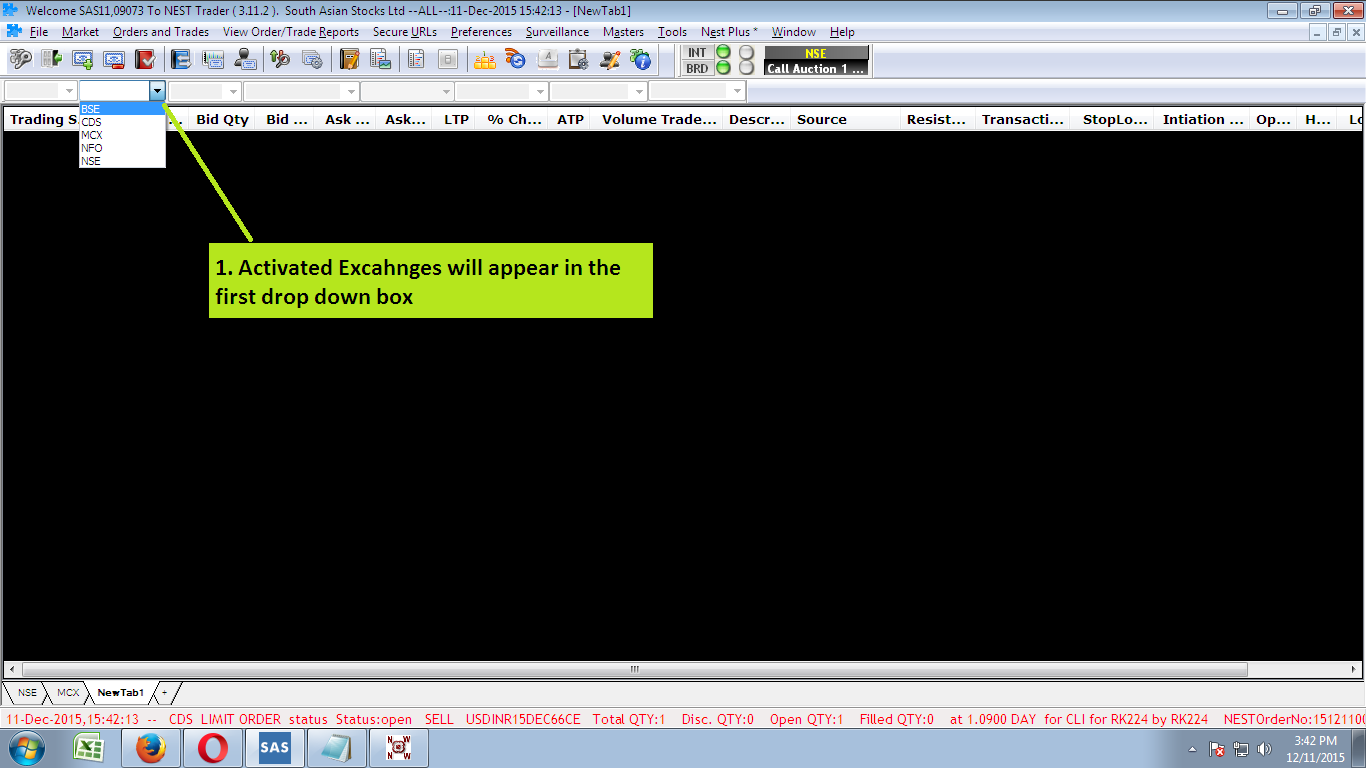Click the taskbar clock showing 3:42 PM
This screenshot has height=768, width=1366.
pos(1315,749)
